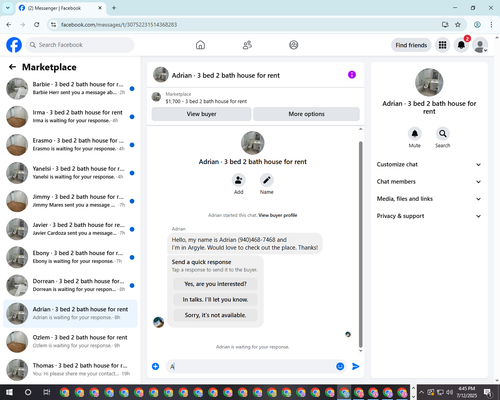
Task: Click the browser address bar URL
Action: [x=119, y=25]
